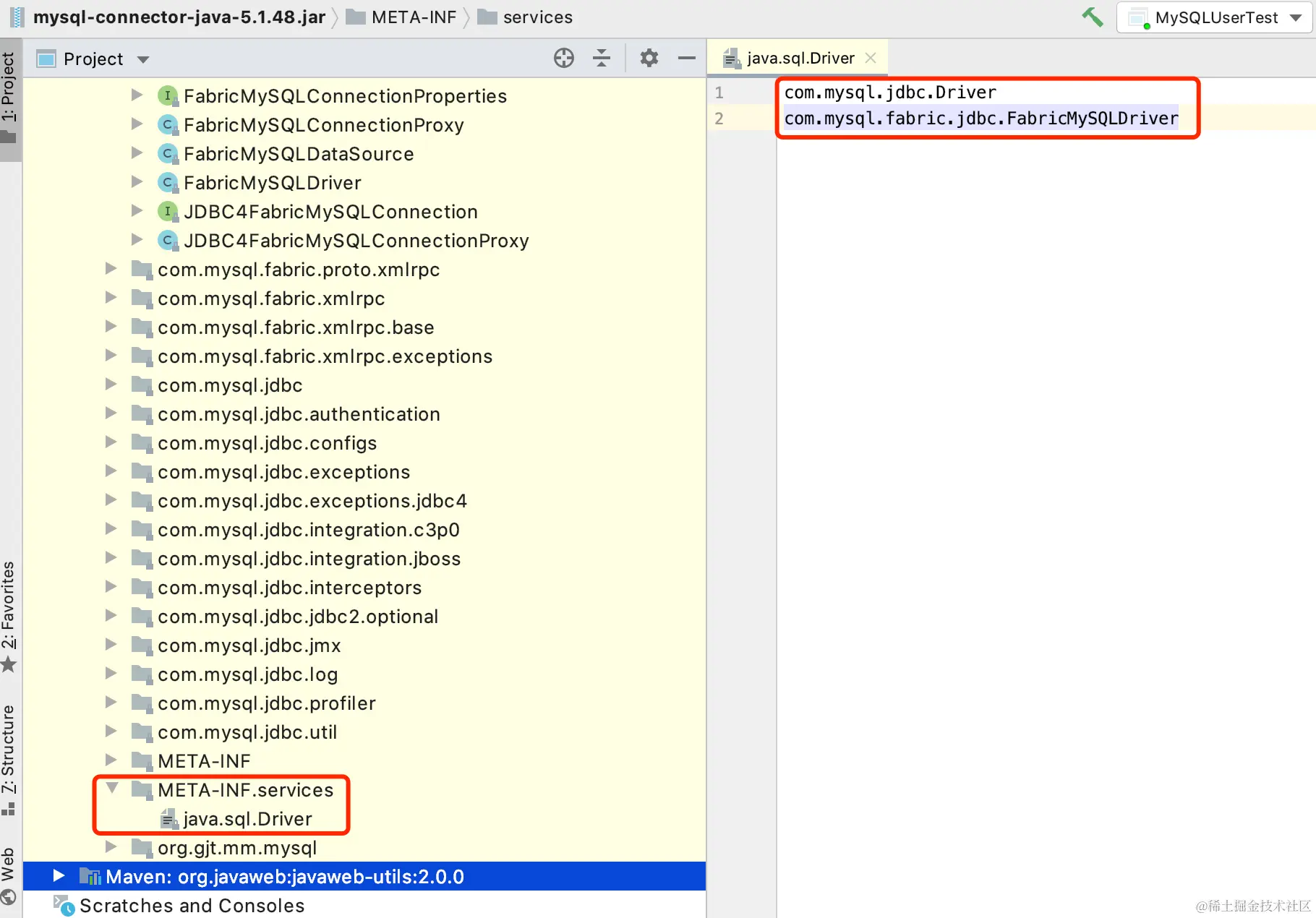Viewport: 1316px width, 918px height.
Task: Click com.mysql.jdbc.util folder icon
Action: click(142, 732)
